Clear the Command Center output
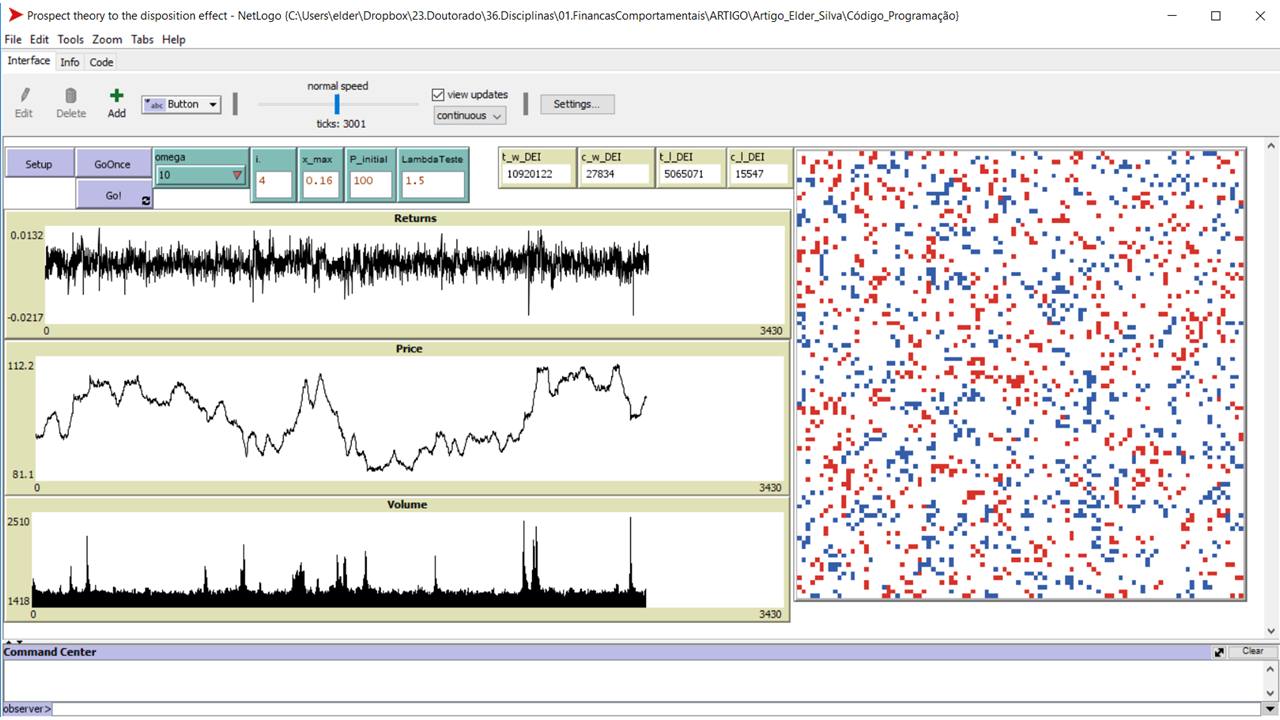1280x720 pixels. [x=1253, y=650]
